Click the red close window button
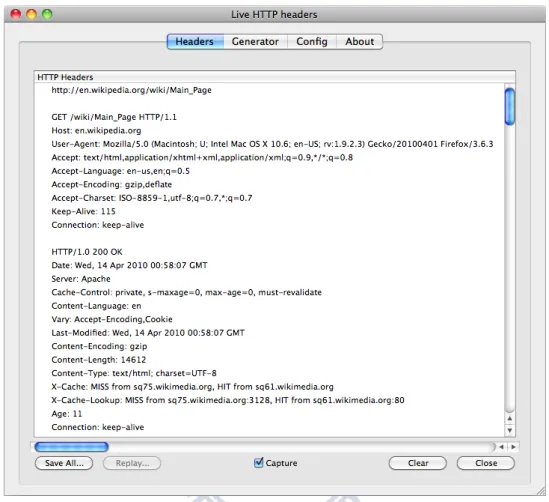The image size is (549, 502). [16, 14]
